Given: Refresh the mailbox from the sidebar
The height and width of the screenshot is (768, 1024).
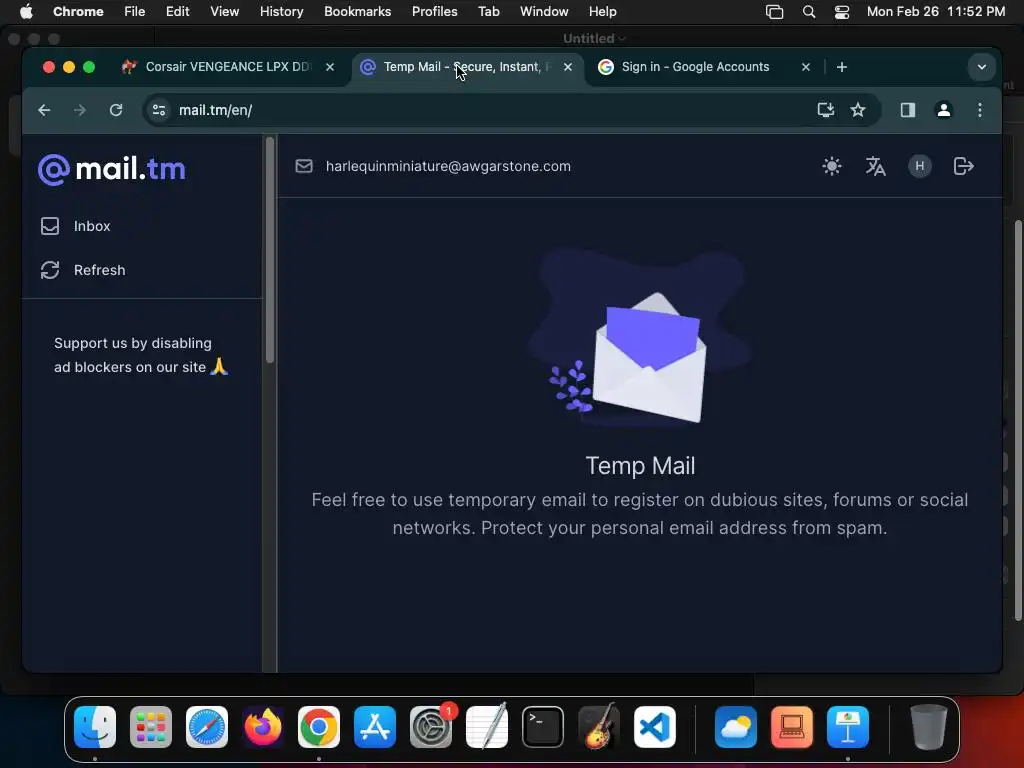Looking at the screenshot, I should pyautogui.click(x=83, y=270).
